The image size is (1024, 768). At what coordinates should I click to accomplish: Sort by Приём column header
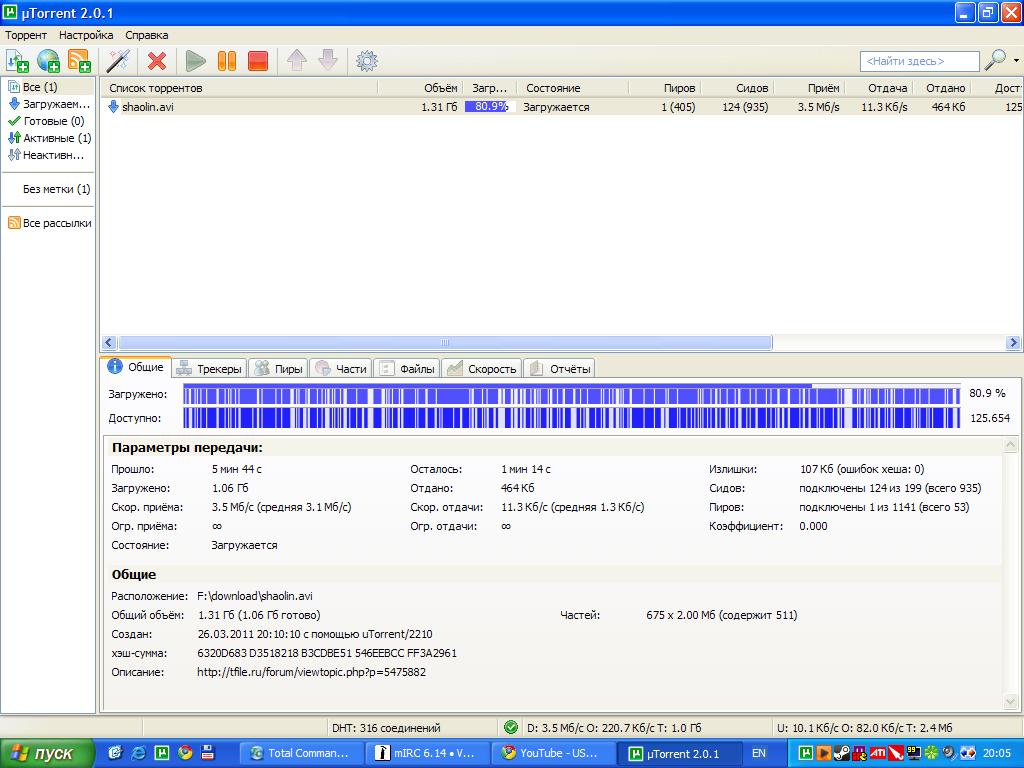(x=809, y=88)
